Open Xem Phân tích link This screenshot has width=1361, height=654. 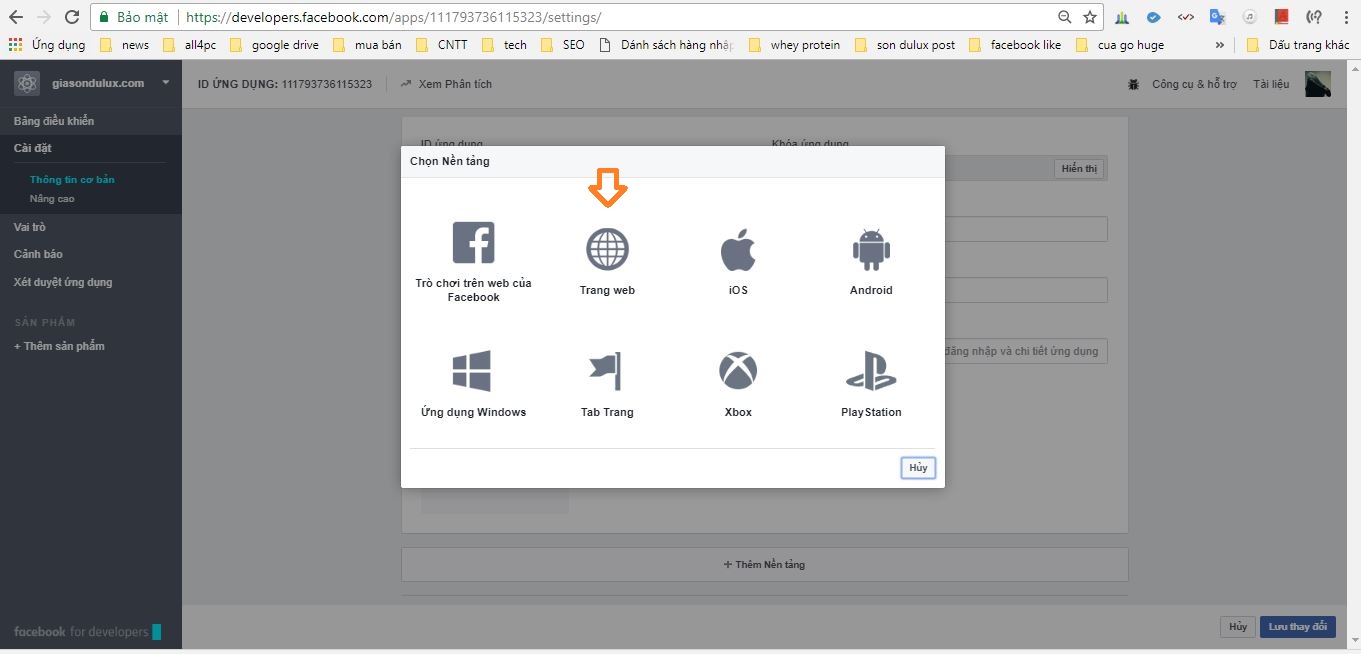pos(446,84)
